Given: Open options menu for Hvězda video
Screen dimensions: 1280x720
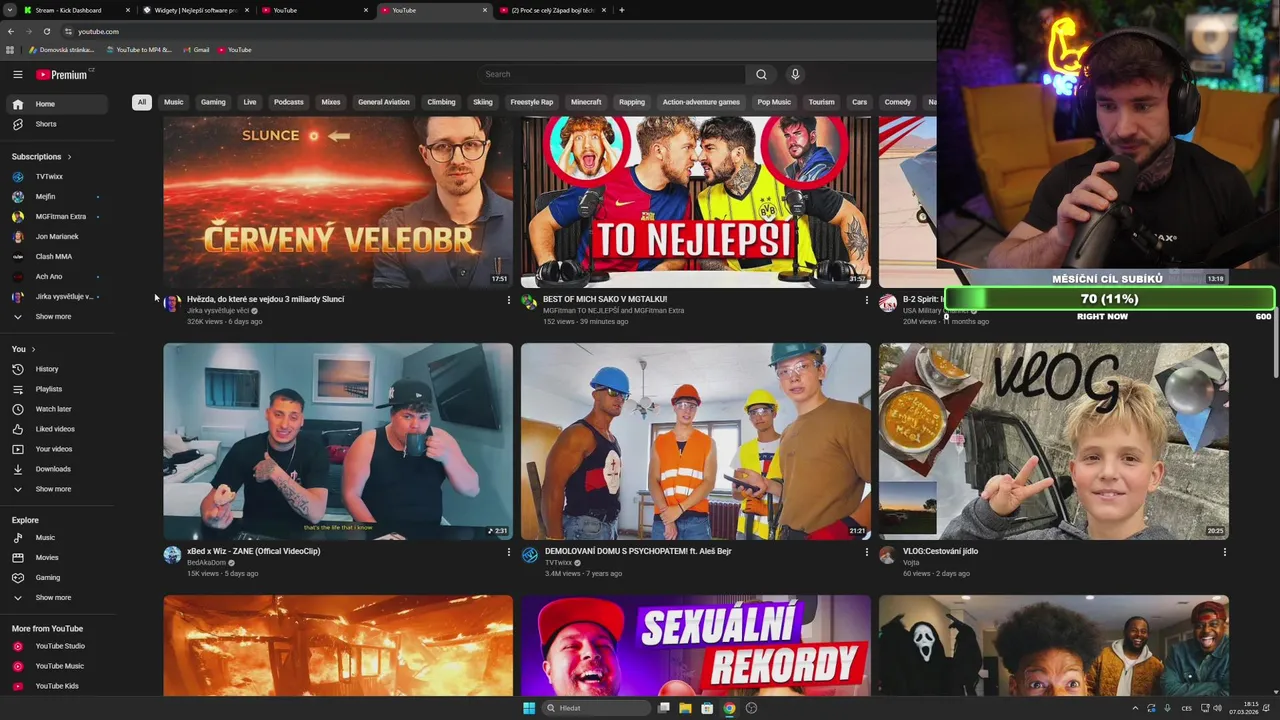Looking at the screenshot, I should [x=508, y=300].
